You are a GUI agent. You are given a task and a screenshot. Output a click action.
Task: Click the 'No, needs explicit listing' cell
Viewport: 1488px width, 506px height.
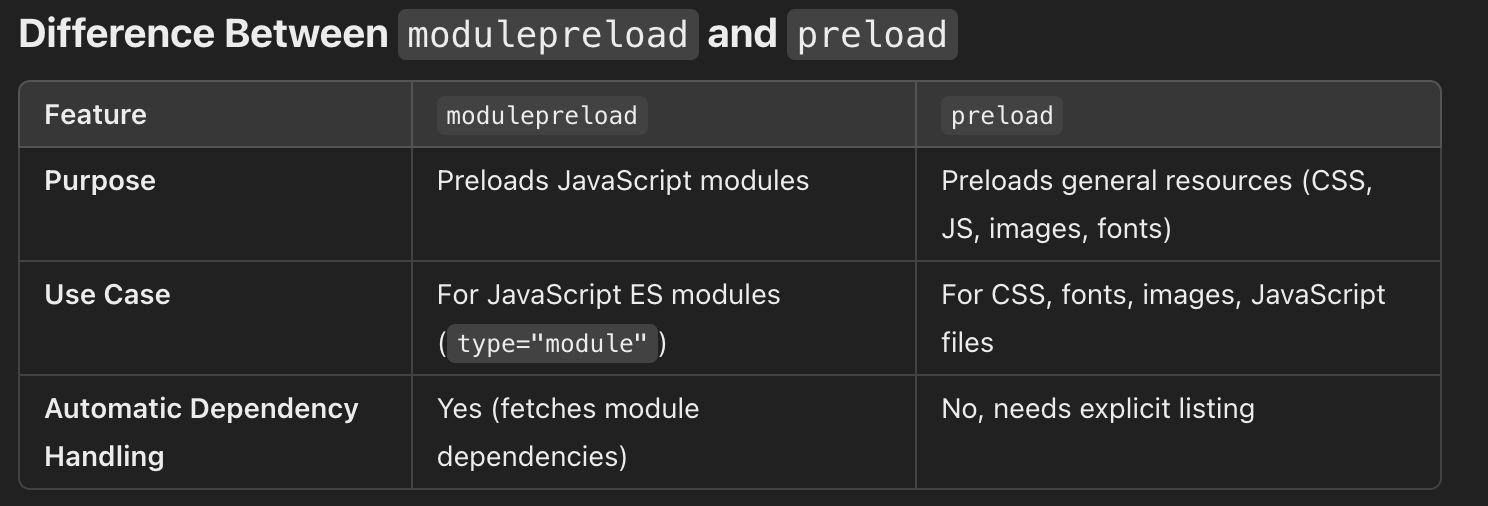coord(1098,409)
